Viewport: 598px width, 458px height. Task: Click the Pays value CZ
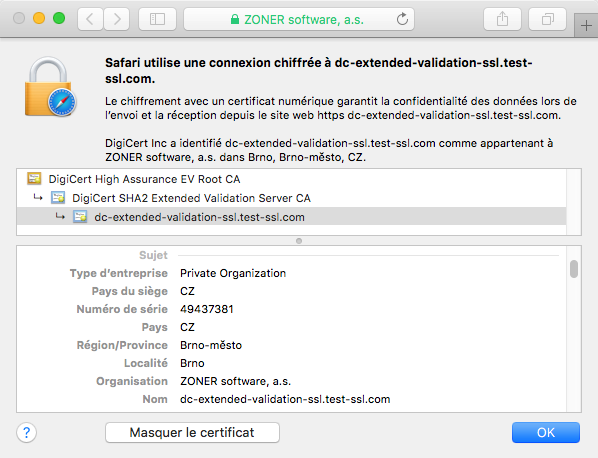tap(187, 327)
